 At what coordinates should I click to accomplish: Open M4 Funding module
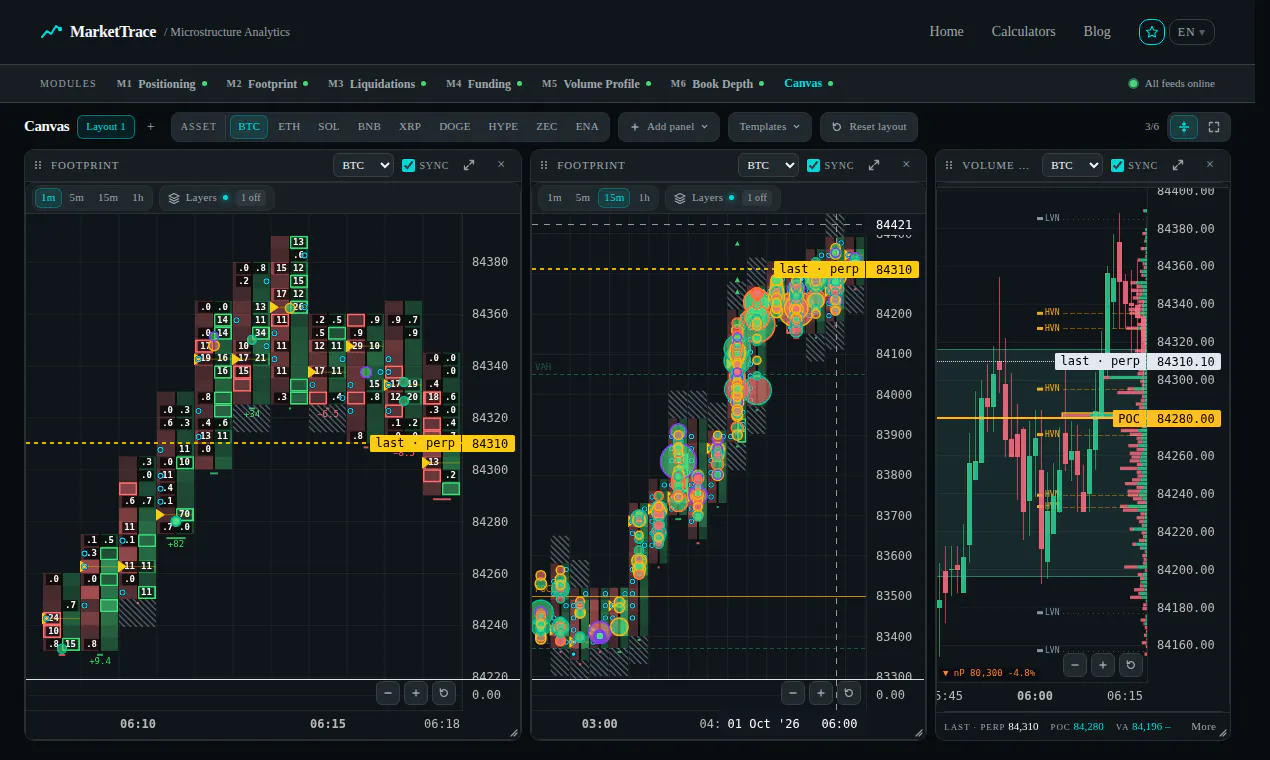(x=484, y=84)
